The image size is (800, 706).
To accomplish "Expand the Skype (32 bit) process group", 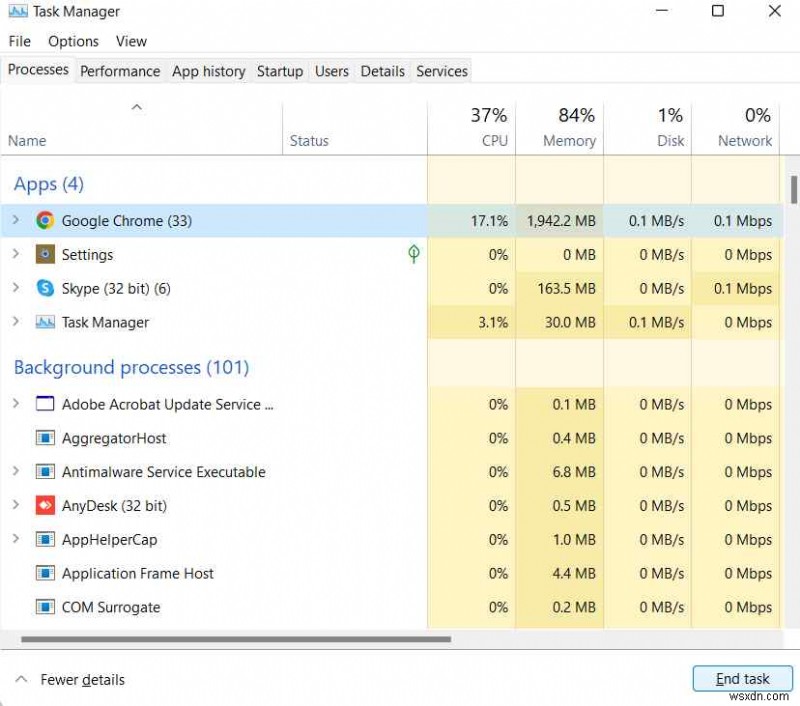I will pos(16,288).
